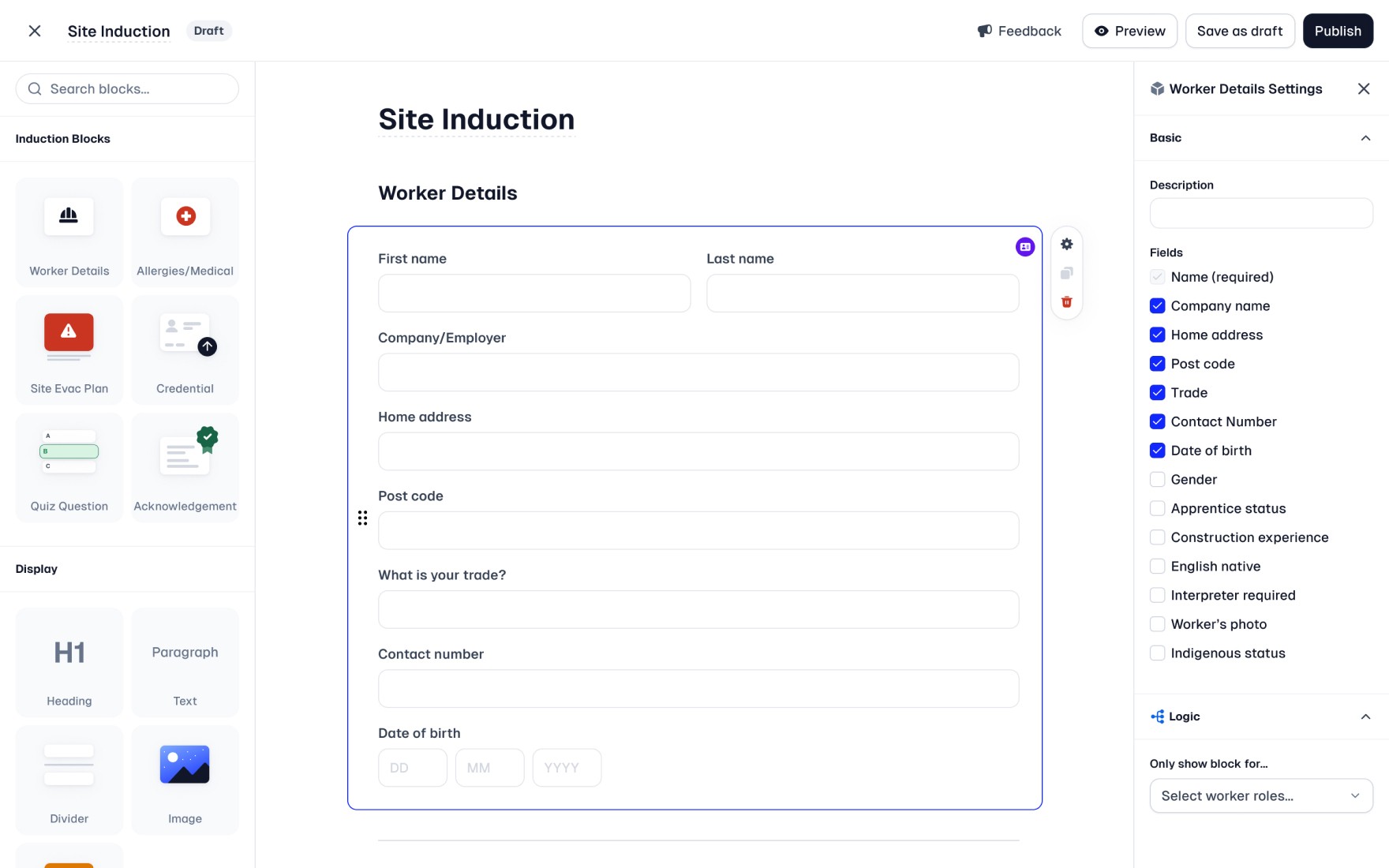This screenshot has height=868, width=1389.
Task: Click the Publish button
Action: [1338, 31]
